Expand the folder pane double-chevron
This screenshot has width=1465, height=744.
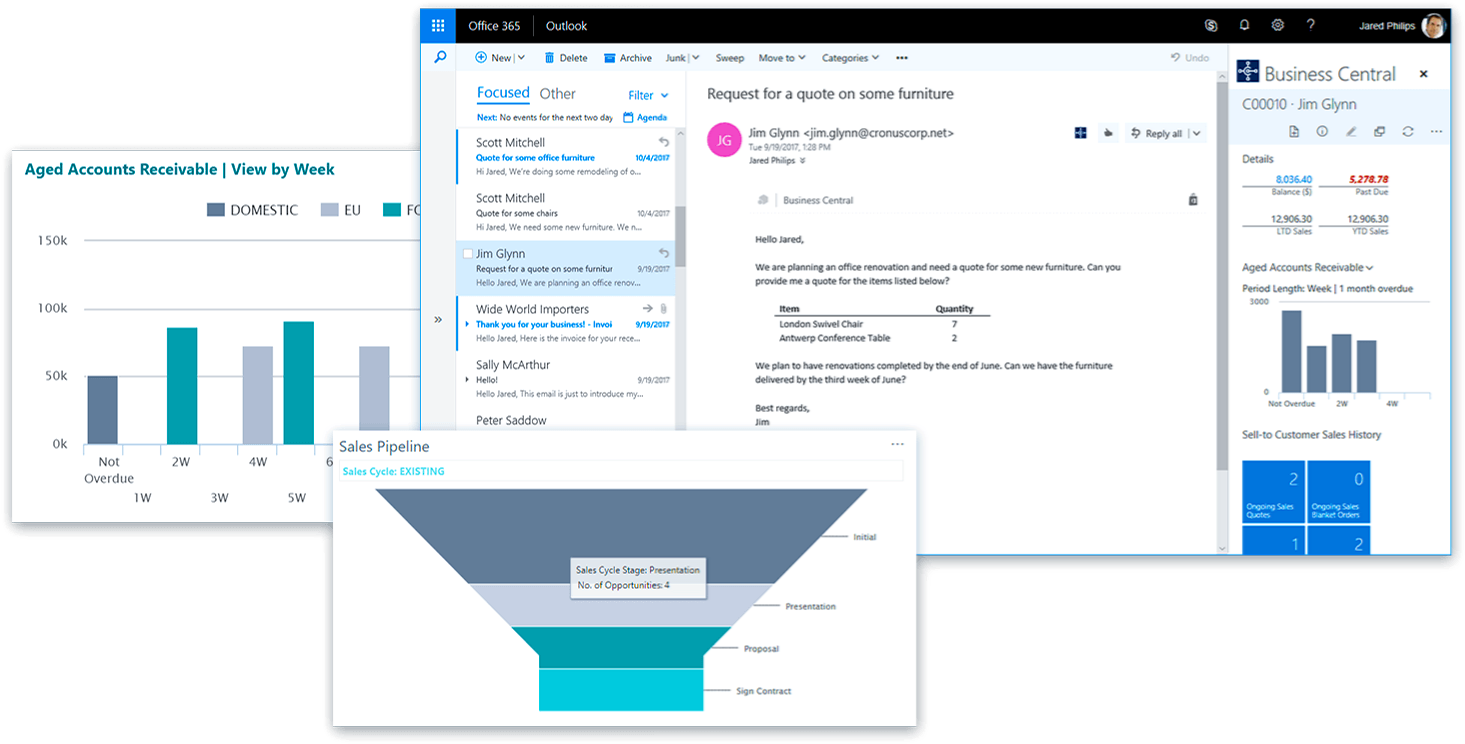pos(438,320)
